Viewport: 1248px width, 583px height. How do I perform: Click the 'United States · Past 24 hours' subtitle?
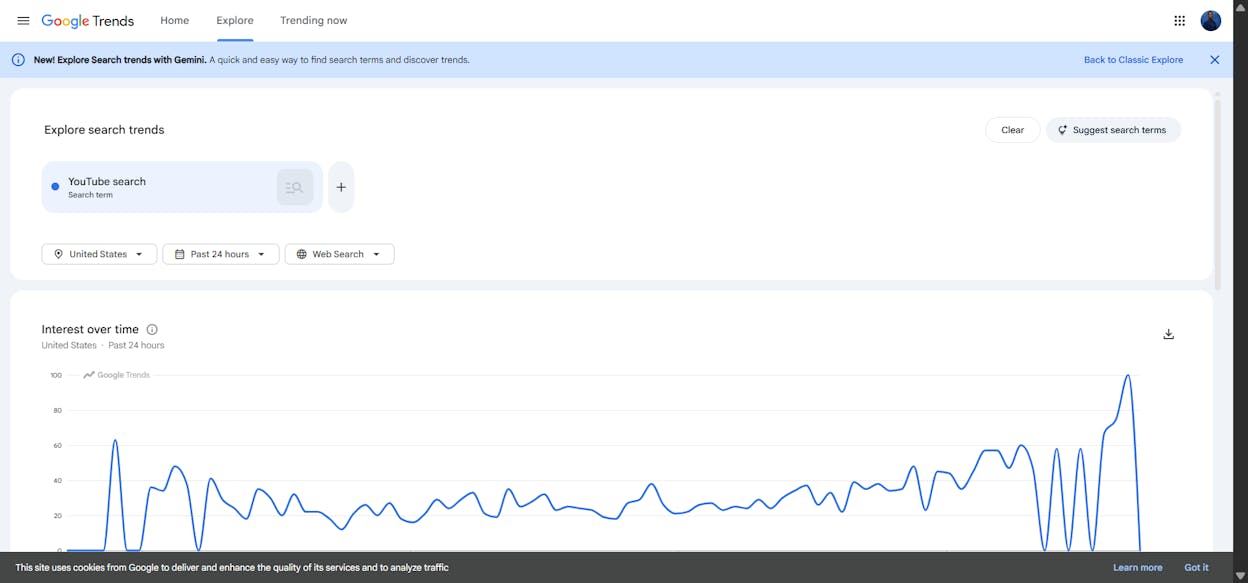click(103, 345)
